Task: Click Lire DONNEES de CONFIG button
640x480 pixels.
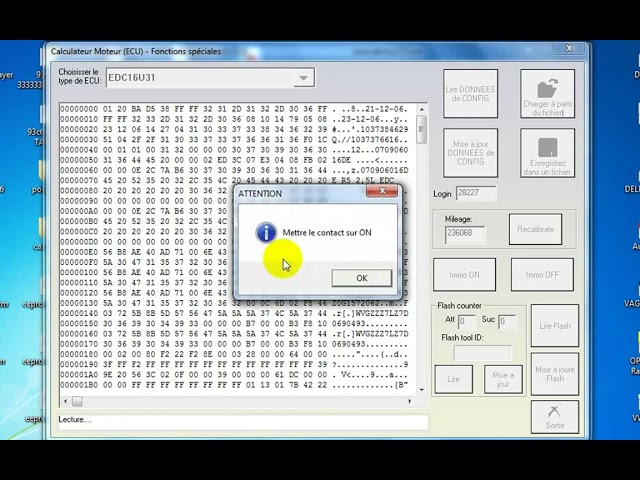Action: point(471,94)
